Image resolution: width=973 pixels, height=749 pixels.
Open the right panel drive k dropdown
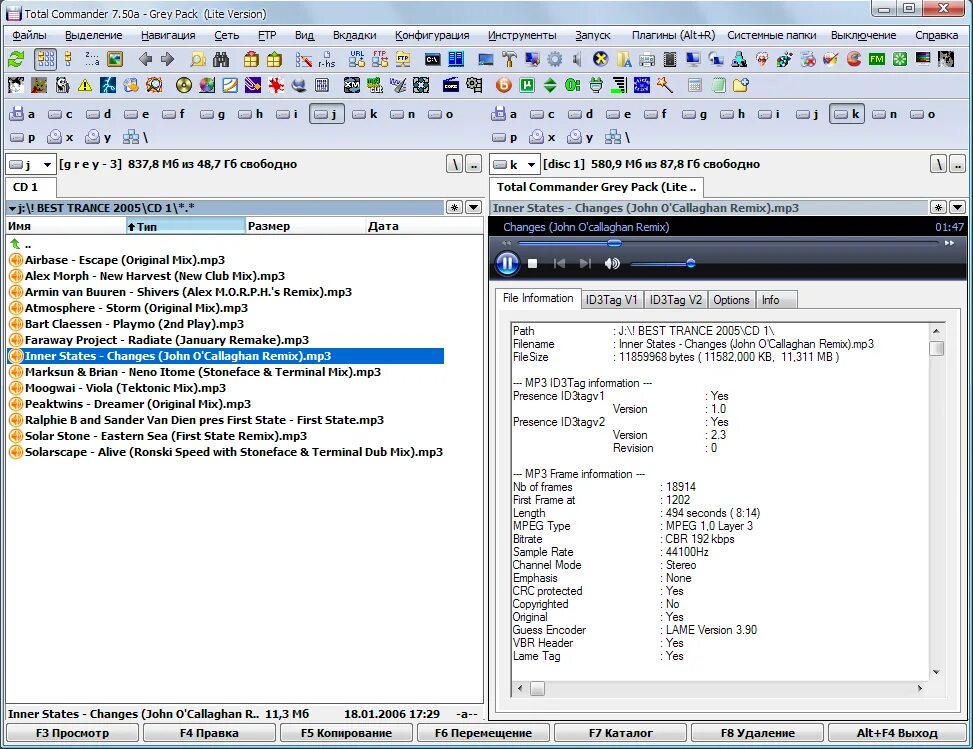tap(531, 164)
